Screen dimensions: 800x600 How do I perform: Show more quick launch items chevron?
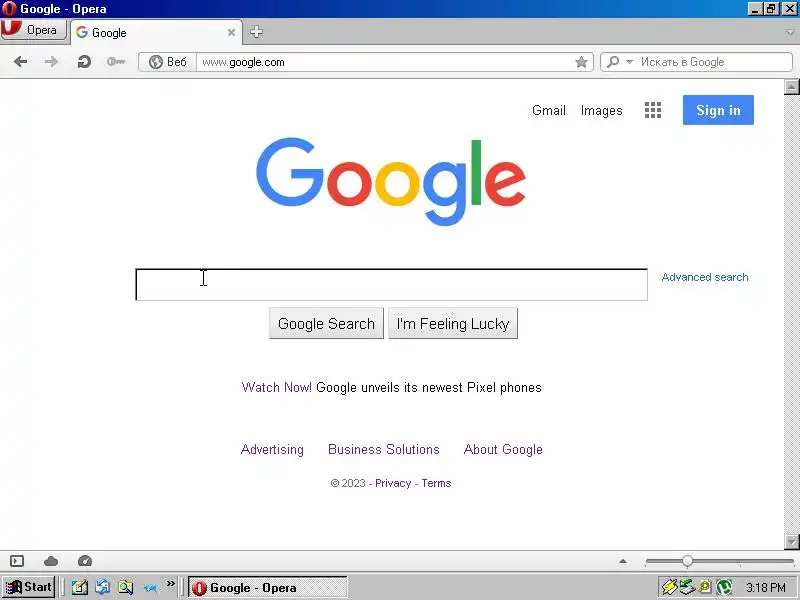click(170, 583)
